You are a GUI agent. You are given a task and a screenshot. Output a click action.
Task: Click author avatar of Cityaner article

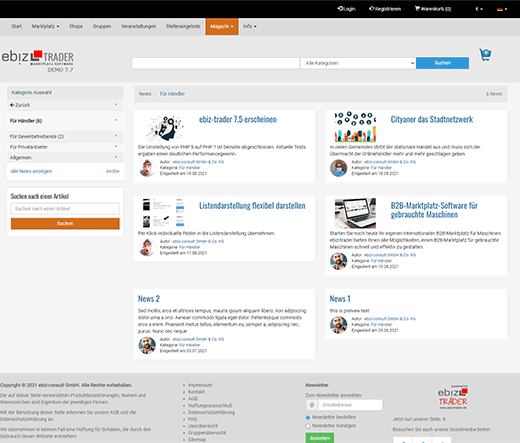click(339, 168)
